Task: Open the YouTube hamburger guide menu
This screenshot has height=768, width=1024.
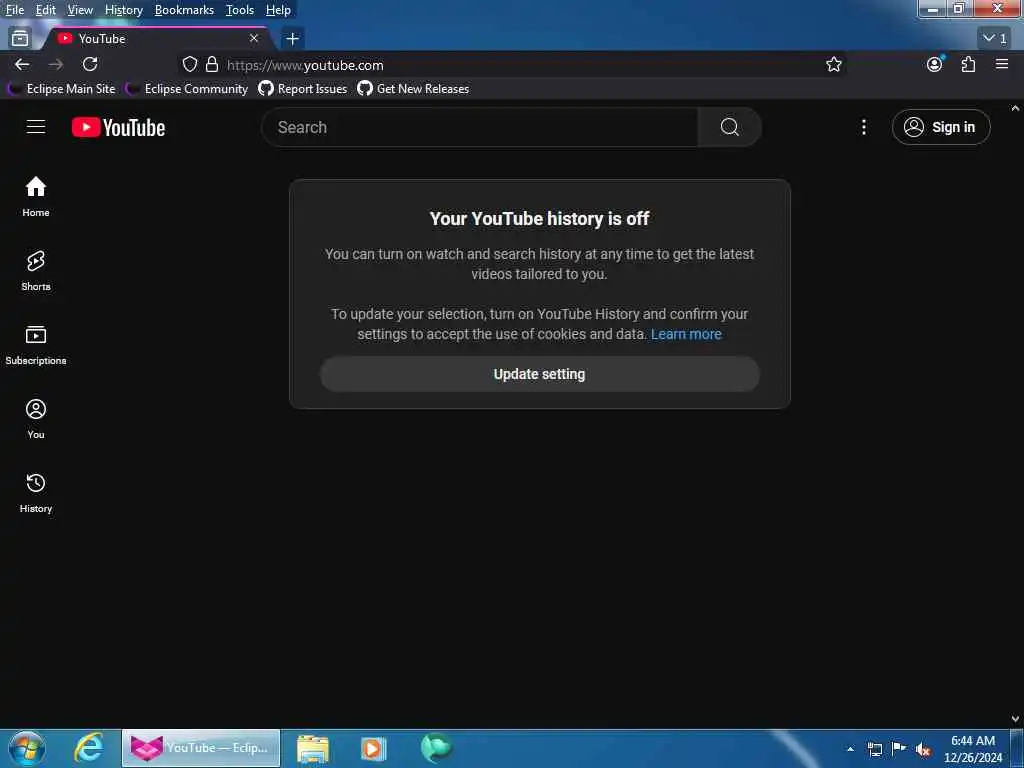Action: 36,127
